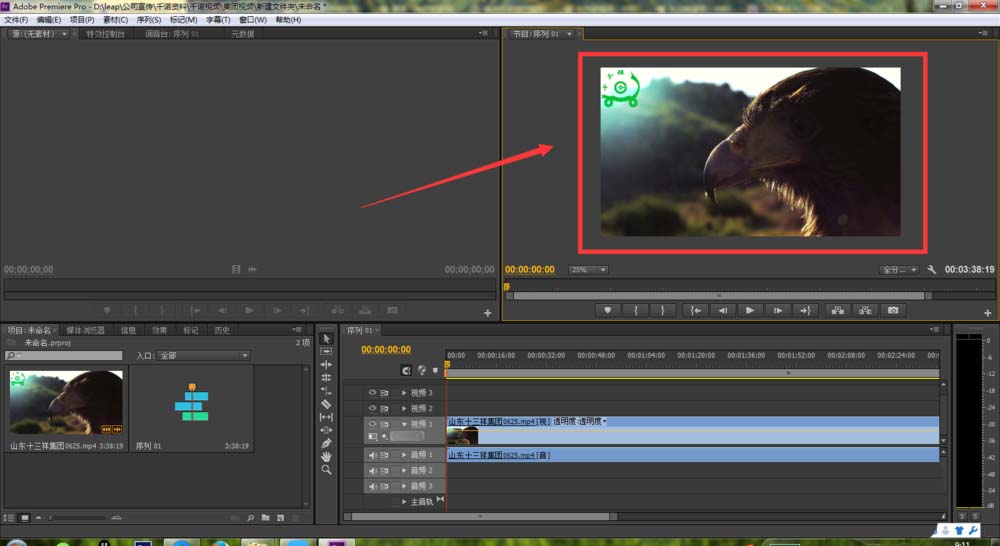Mute the 音频 3 track speaker
The width and height of the screenshot is (1000, 546).
pyautogui.click(x=373, y=486)
